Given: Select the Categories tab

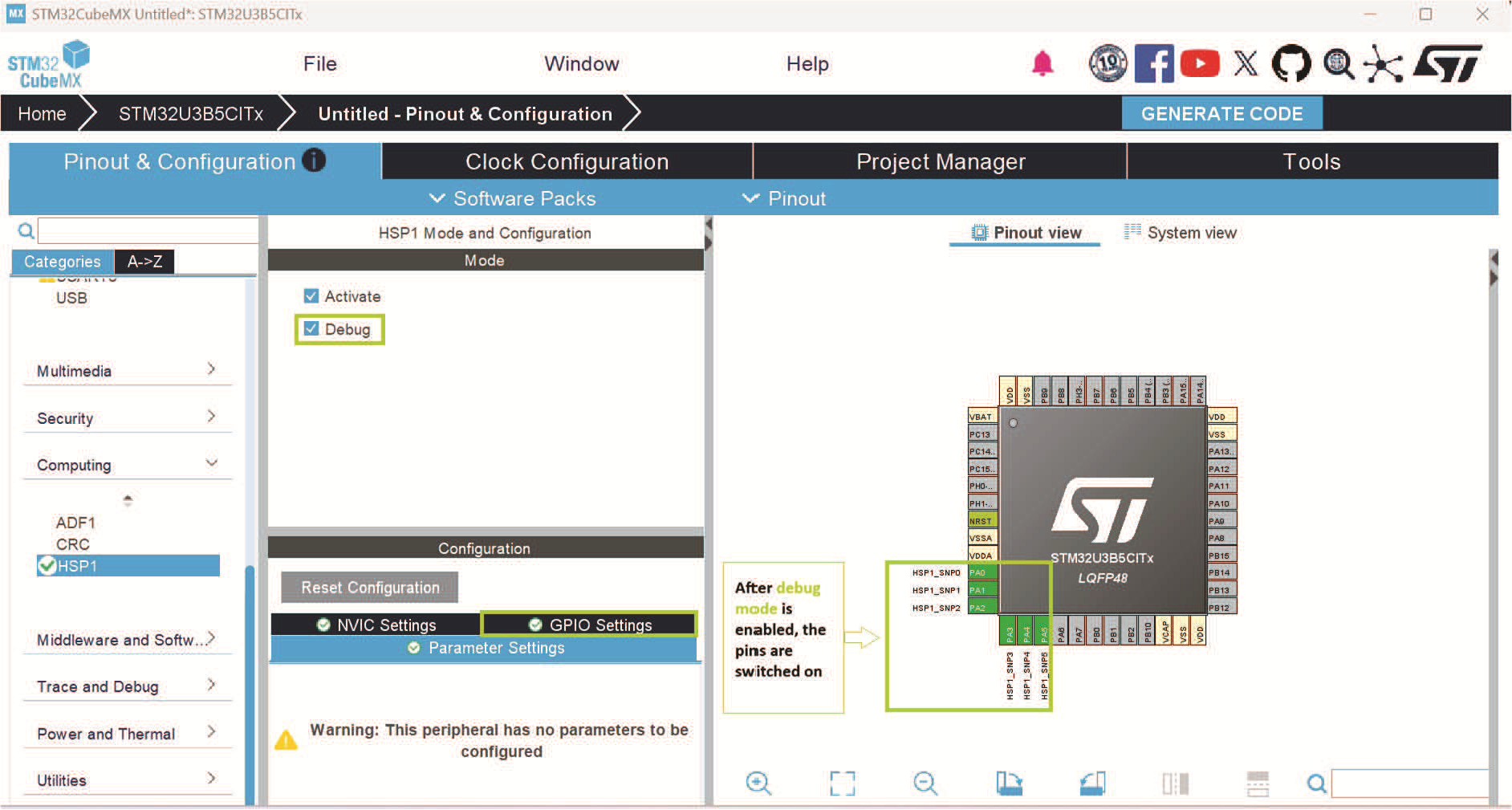Looking at the screenshot, I should (x=63, y=261).
